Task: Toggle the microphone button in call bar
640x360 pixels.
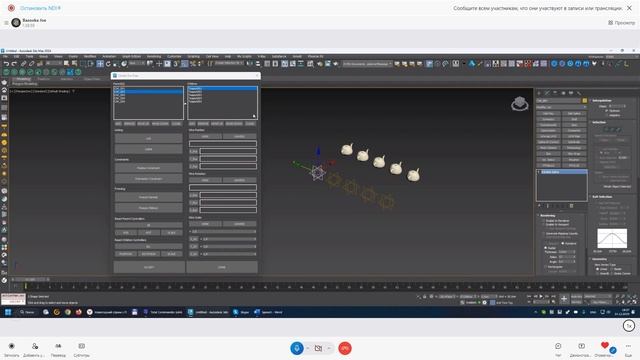Action: pos(297,348)
